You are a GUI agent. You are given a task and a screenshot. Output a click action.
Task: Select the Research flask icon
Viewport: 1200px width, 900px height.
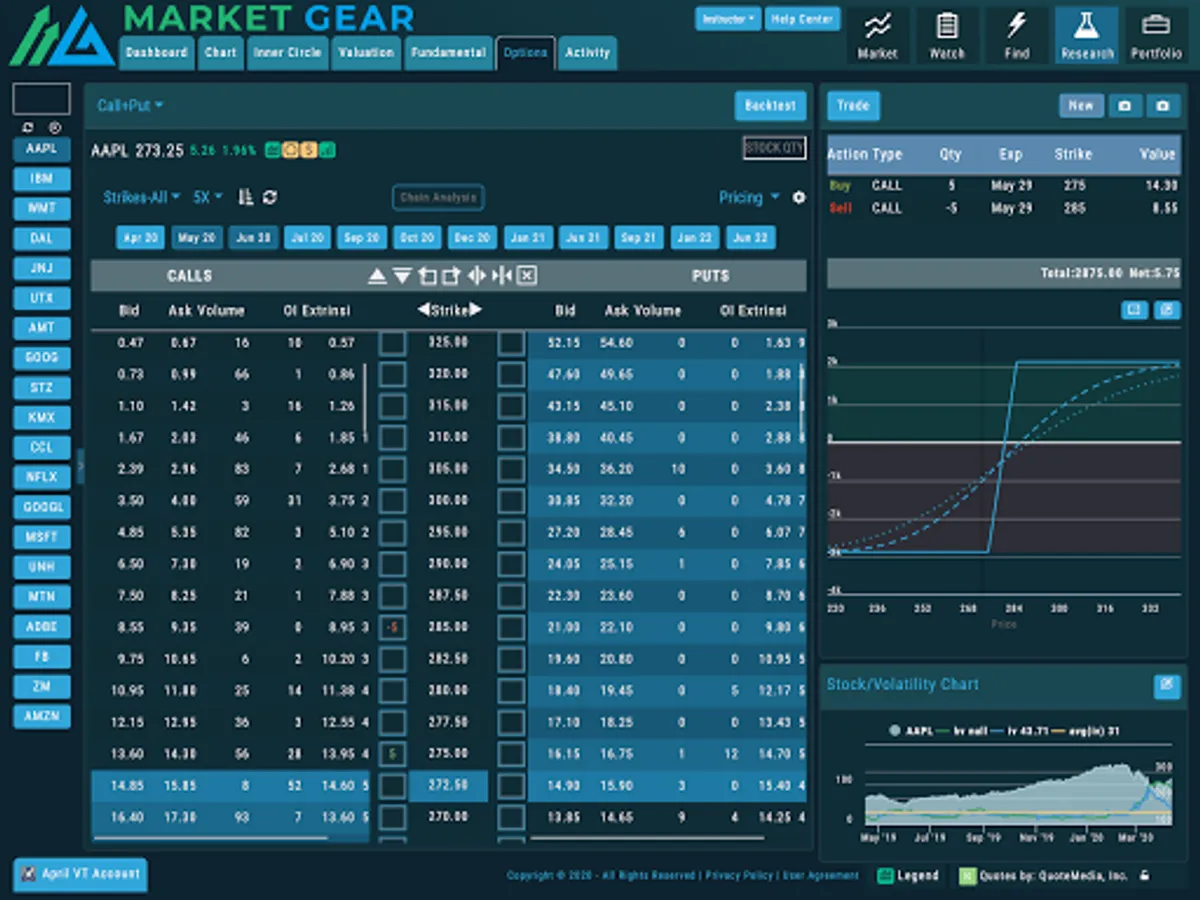click(x=1087, y=36)
